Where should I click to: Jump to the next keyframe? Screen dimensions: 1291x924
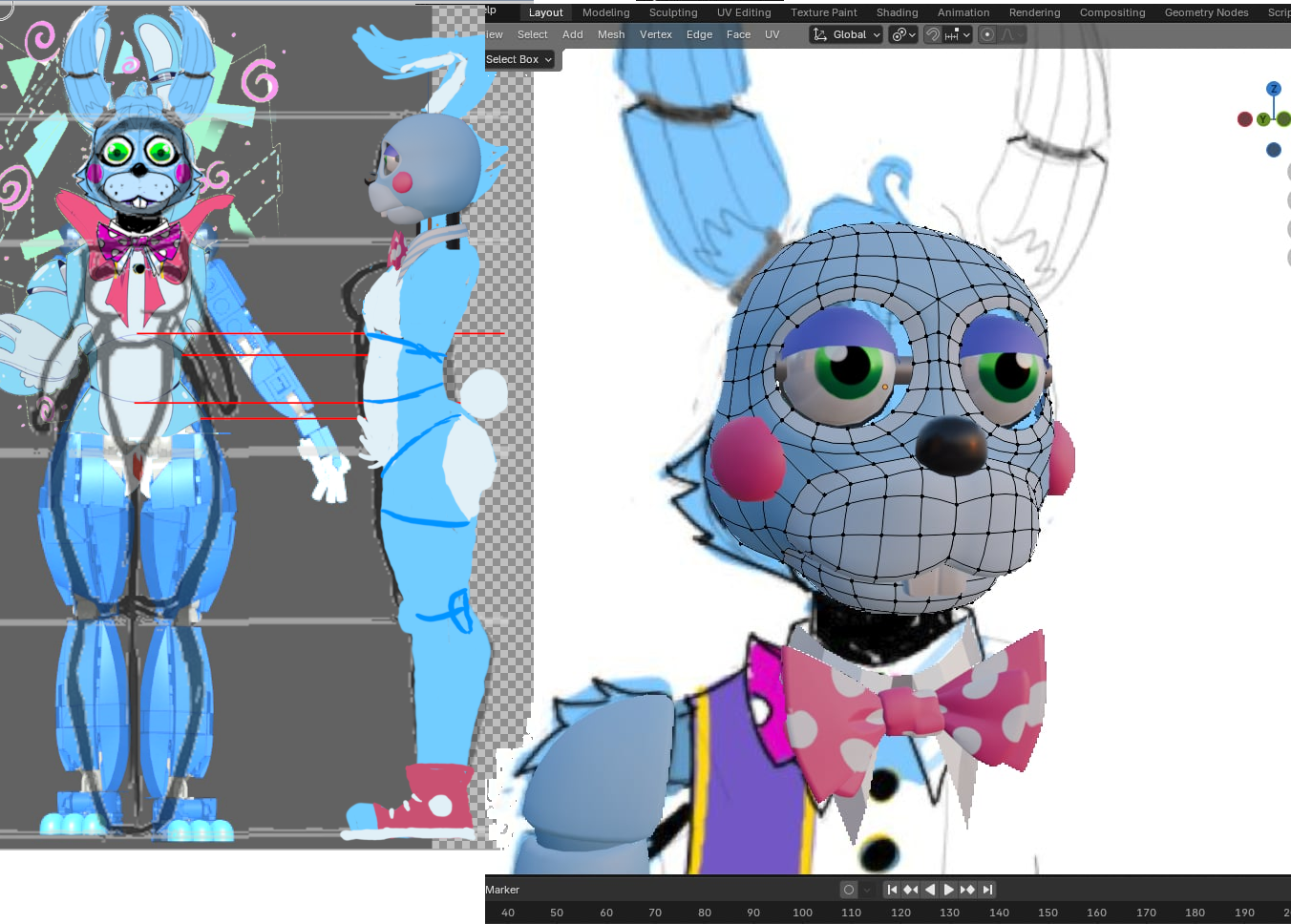967,890
